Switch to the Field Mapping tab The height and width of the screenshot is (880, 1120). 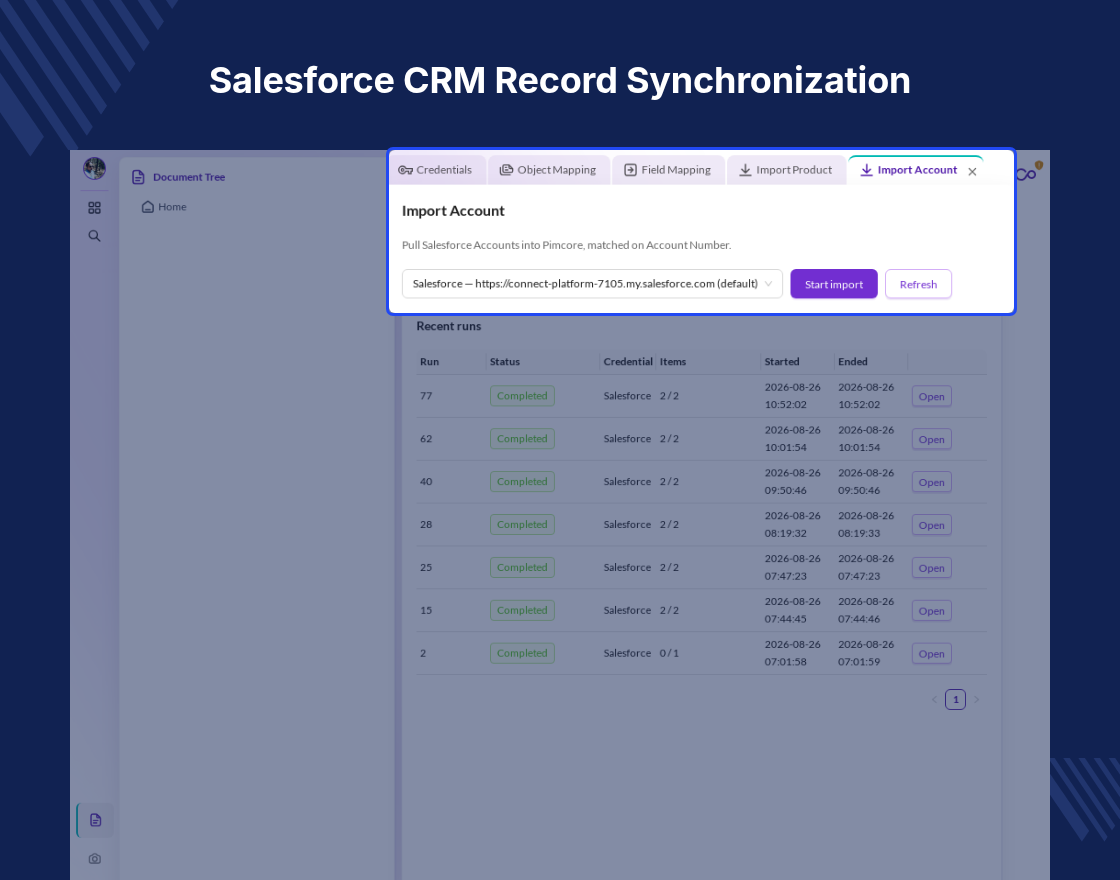coord(668,170)
